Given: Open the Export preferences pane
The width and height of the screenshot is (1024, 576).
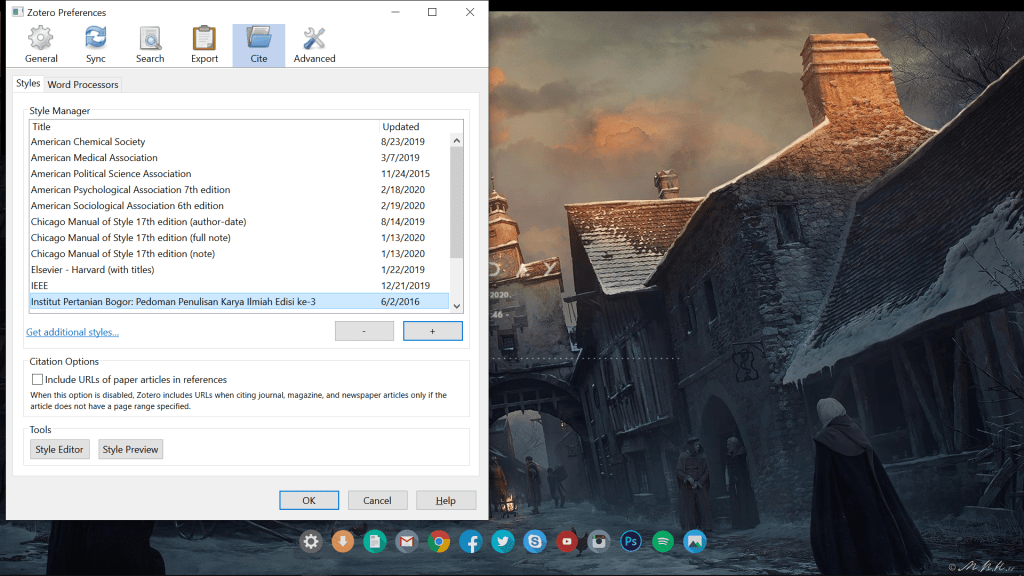Looking at the screenshot, I should point(204,45).
